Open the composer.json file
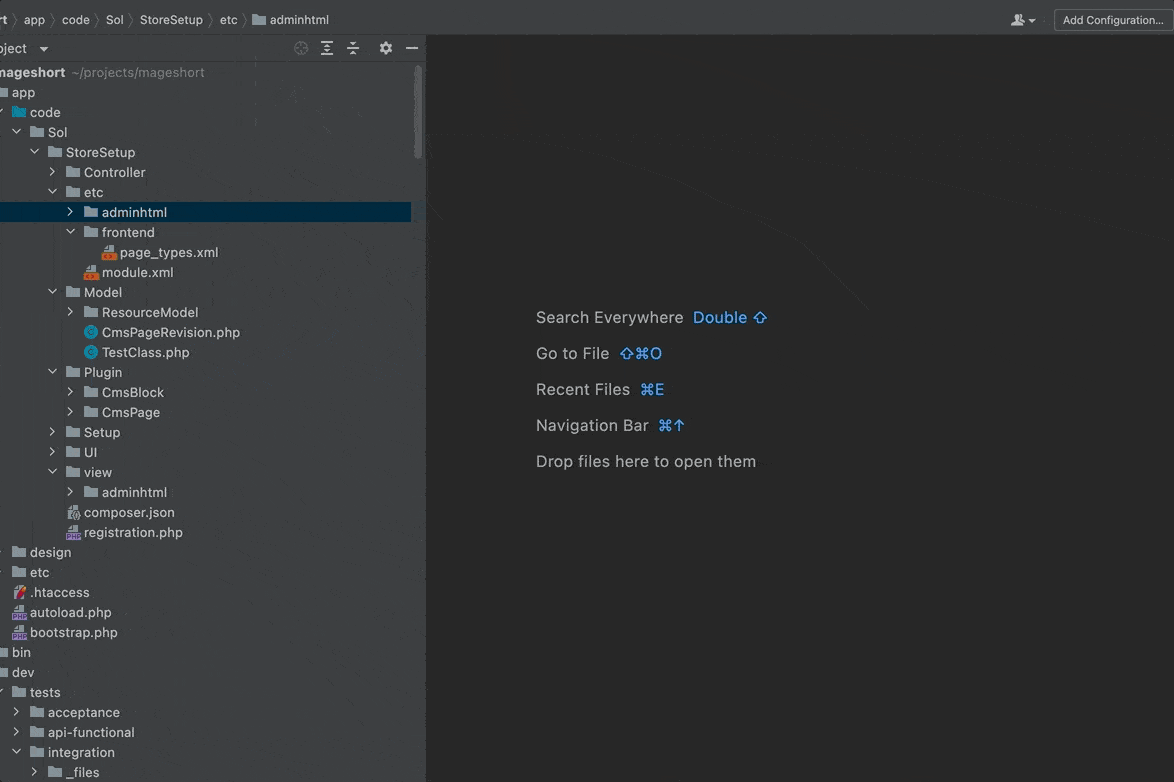Screen dimensions: 1174x782 pyautogui.click(x=129, y=513)
